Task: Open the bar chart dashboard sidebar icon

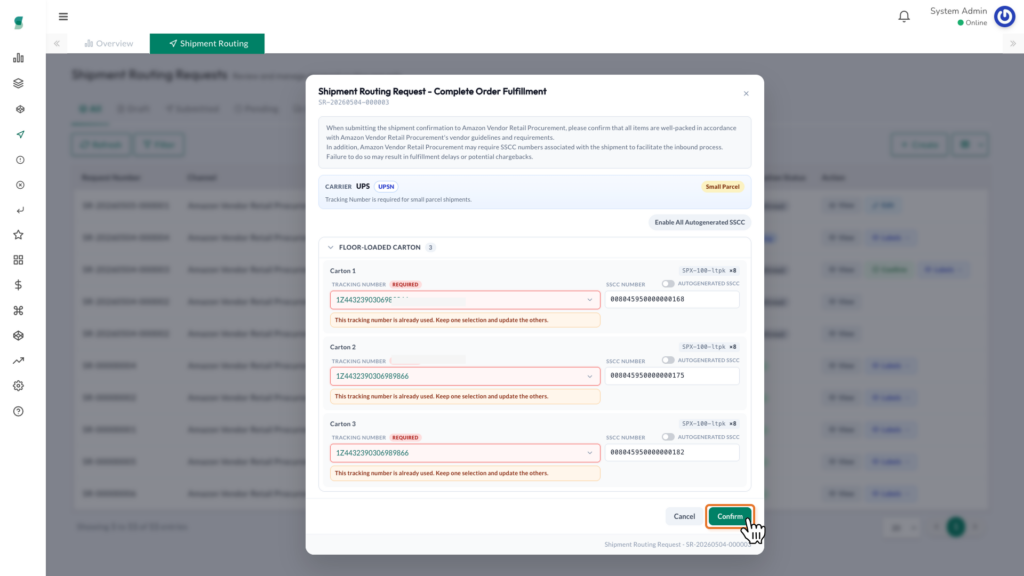Action: [x=18, y=58]
